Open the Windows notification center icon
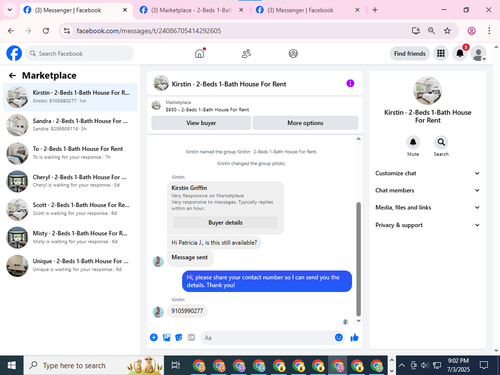The width and height of the screenshot is (500, 375). click(484, 365)
